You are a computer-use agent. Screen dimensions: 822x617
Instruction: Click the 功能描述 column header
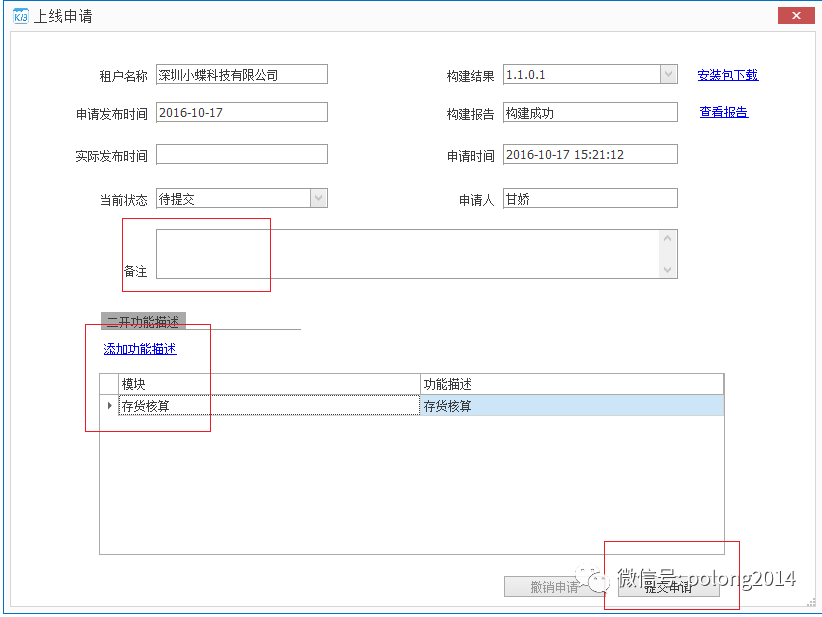[x=571, y=384]
